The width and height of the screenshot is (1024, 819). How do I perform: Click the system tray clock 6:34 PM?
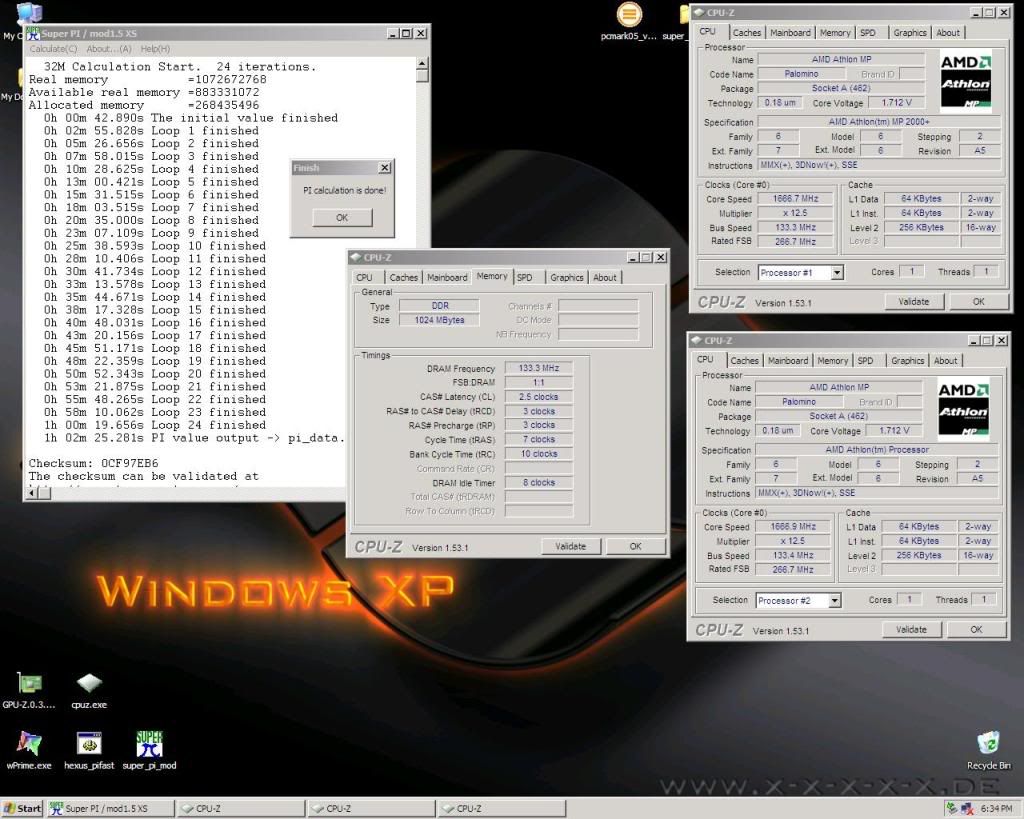click(x=997, y=809)
